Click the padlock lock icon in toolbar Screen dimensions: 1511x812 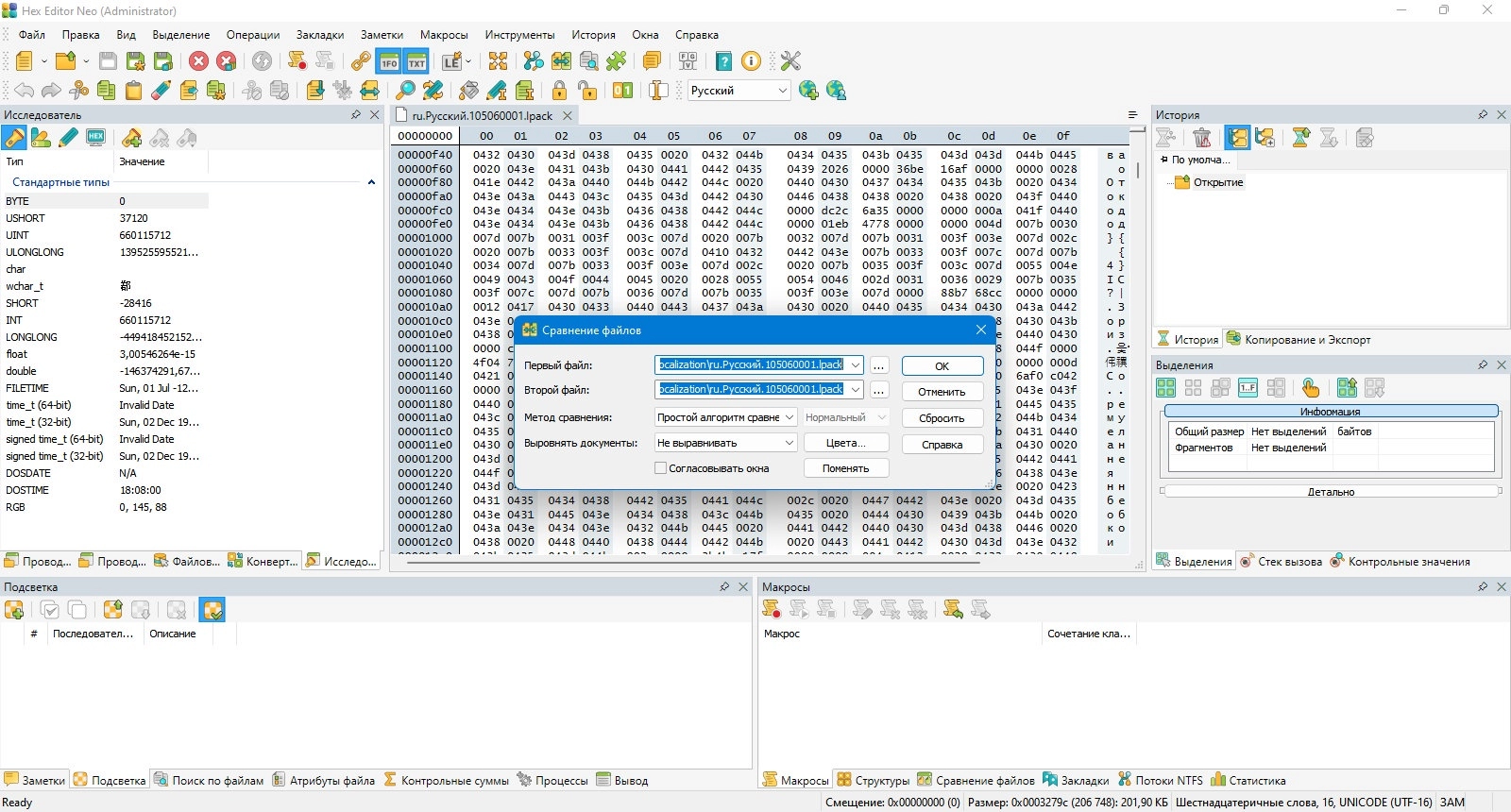[x=560, y=91]
